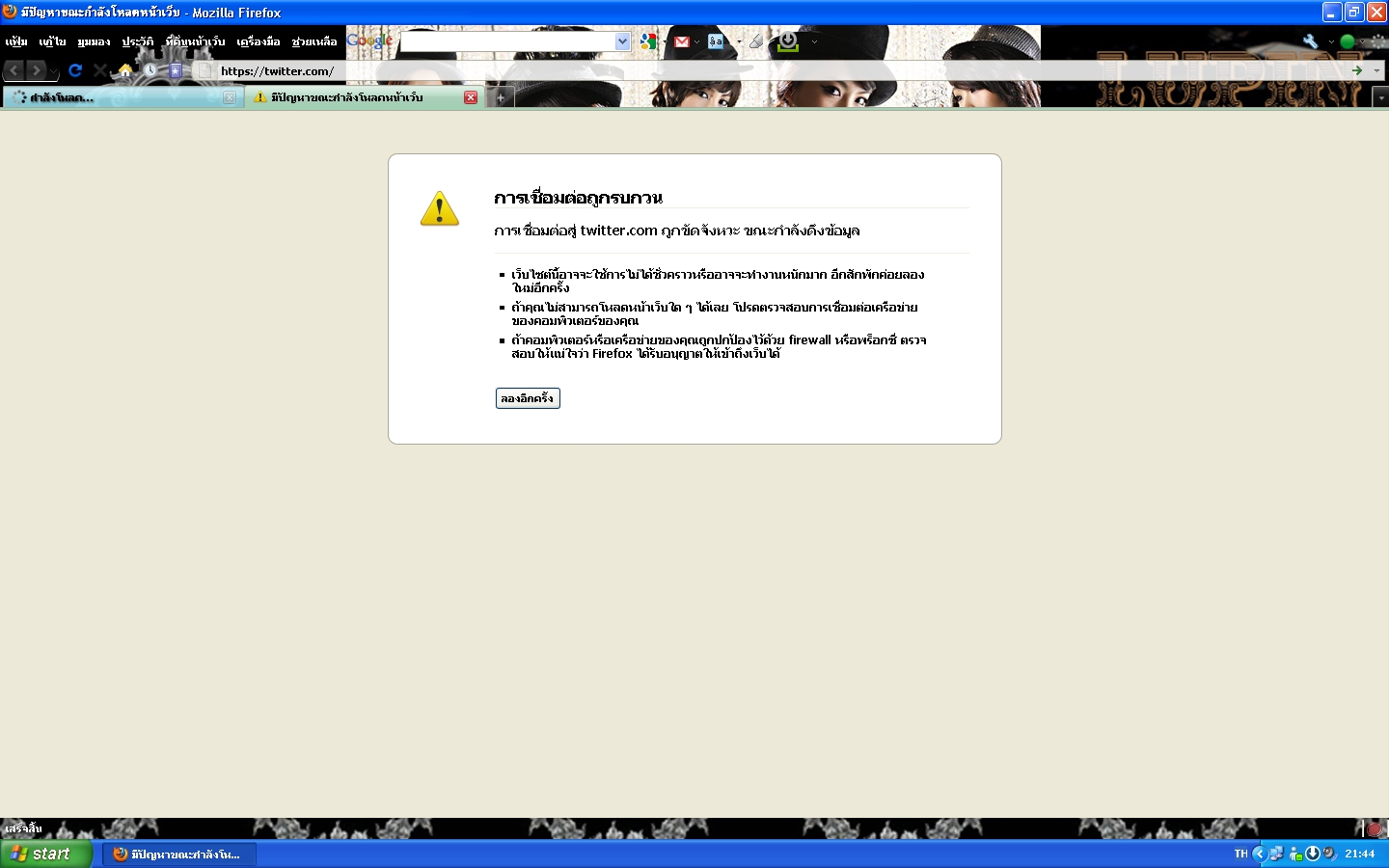
Task: Go back with the Back arrow button
Action: [x=14, y=70]
